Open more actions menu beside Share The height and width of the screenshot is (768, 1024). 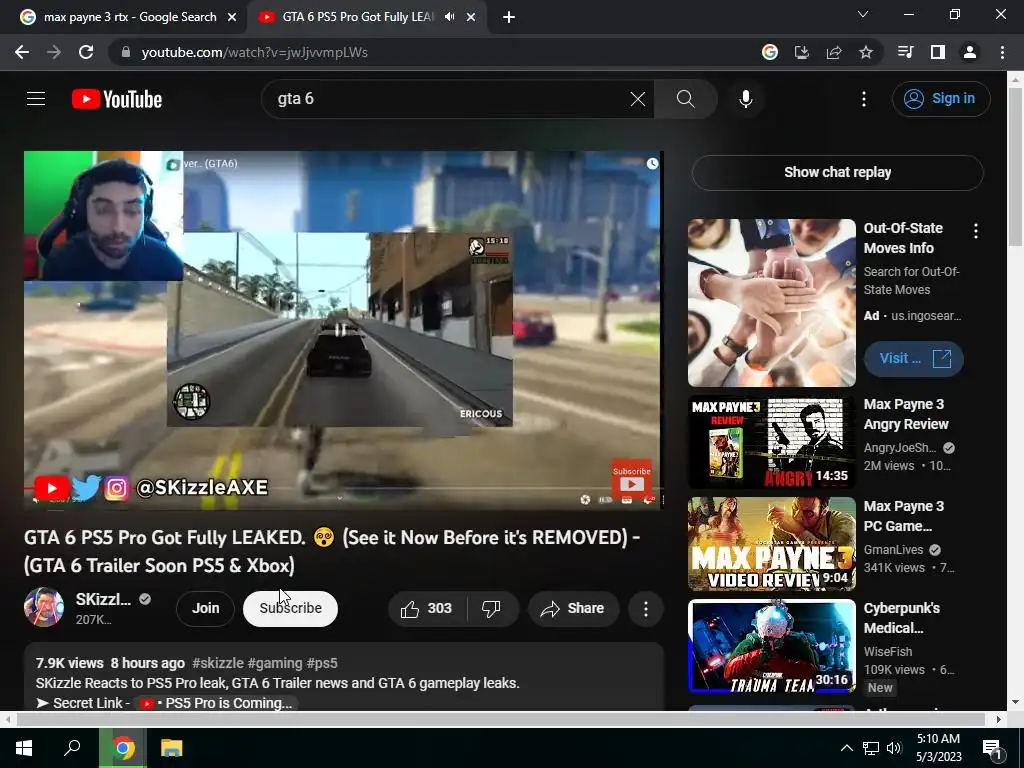(645, 609)
